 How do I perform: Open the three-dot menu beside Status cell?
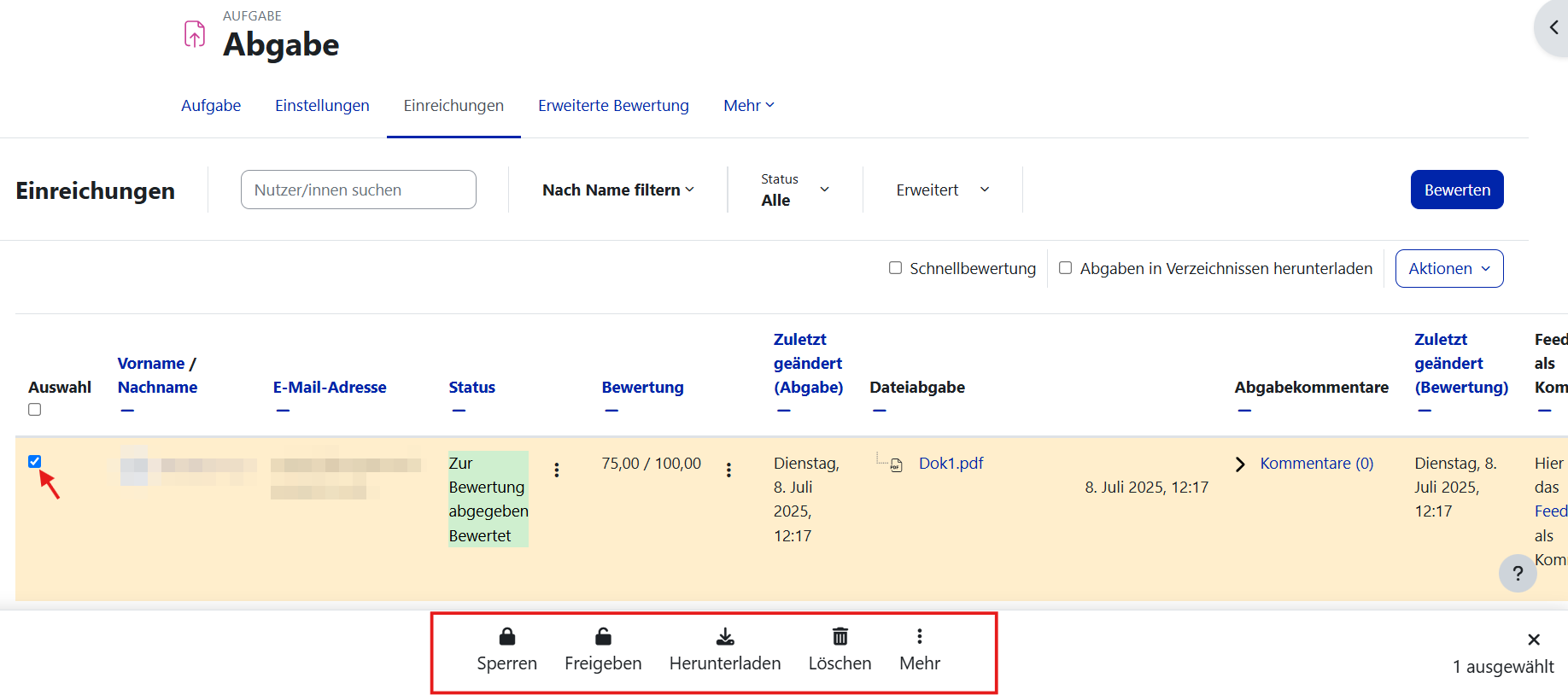point(557,470)
